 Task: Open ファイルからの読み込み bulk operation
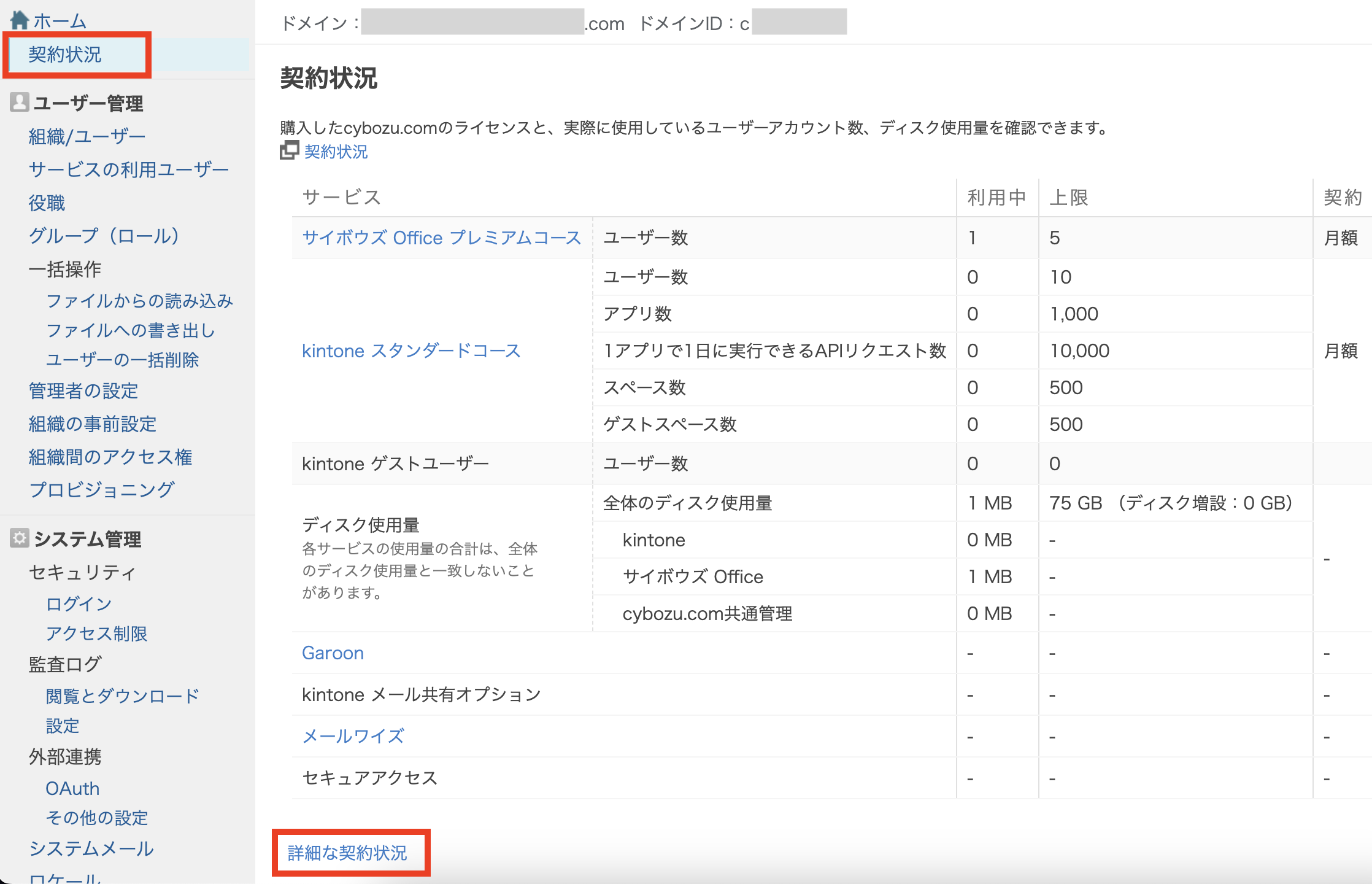pyautogui.click(x=139, y=301)
